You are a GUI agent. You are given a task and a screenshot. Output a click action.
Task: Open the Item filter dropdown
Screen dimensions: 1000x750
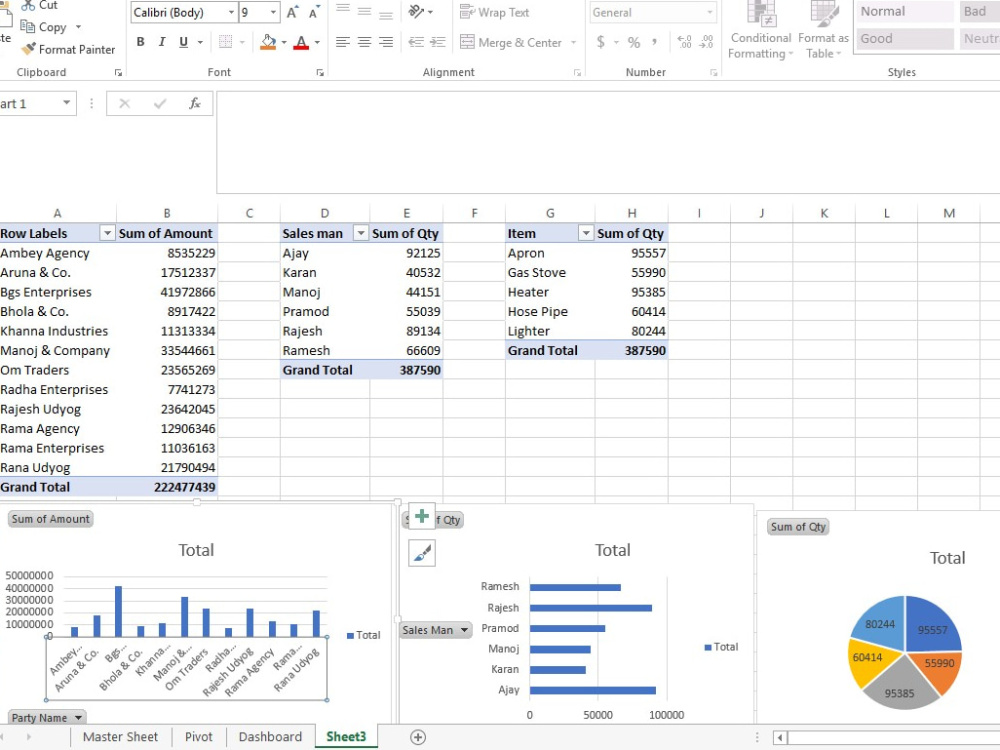click(585, 233)
